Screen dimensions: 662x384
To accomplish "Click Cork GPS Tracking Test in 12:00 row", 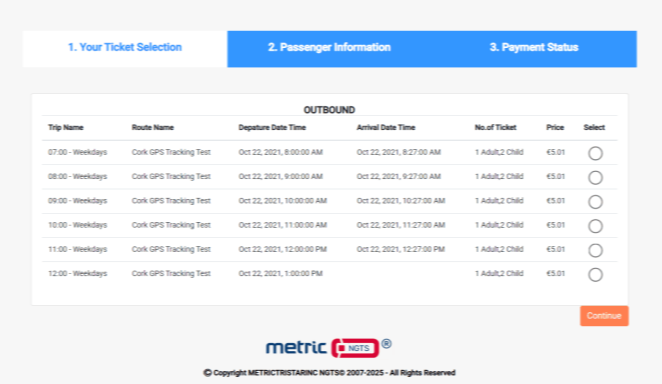I will tap(171, 273).
